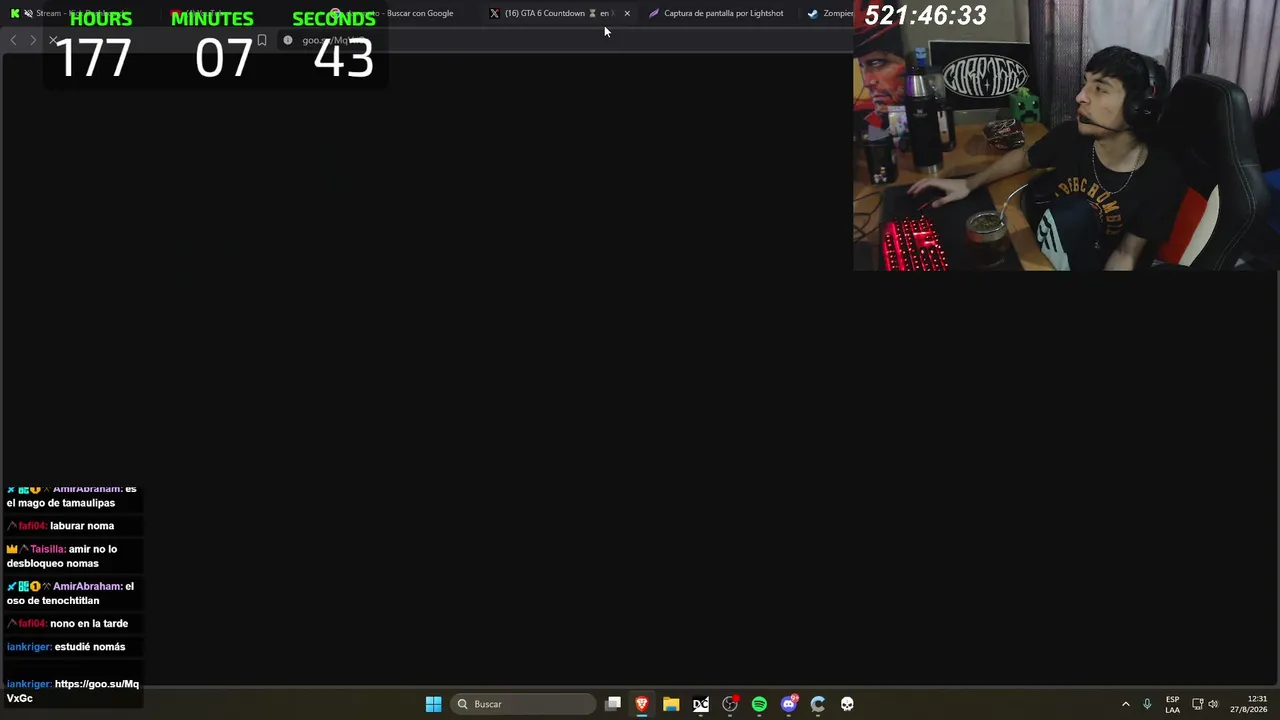Screen dimensions: 1280x720
Task: Open the Windows Start menu
Action: pyautogui.click(x=433, y=704)
